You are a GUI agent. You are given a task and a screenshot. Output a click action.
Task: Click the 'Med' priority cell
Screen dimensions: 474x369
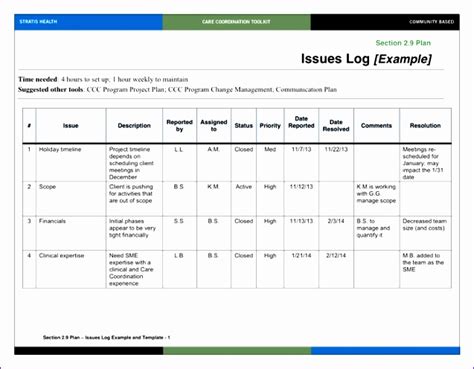click(270, 163)
